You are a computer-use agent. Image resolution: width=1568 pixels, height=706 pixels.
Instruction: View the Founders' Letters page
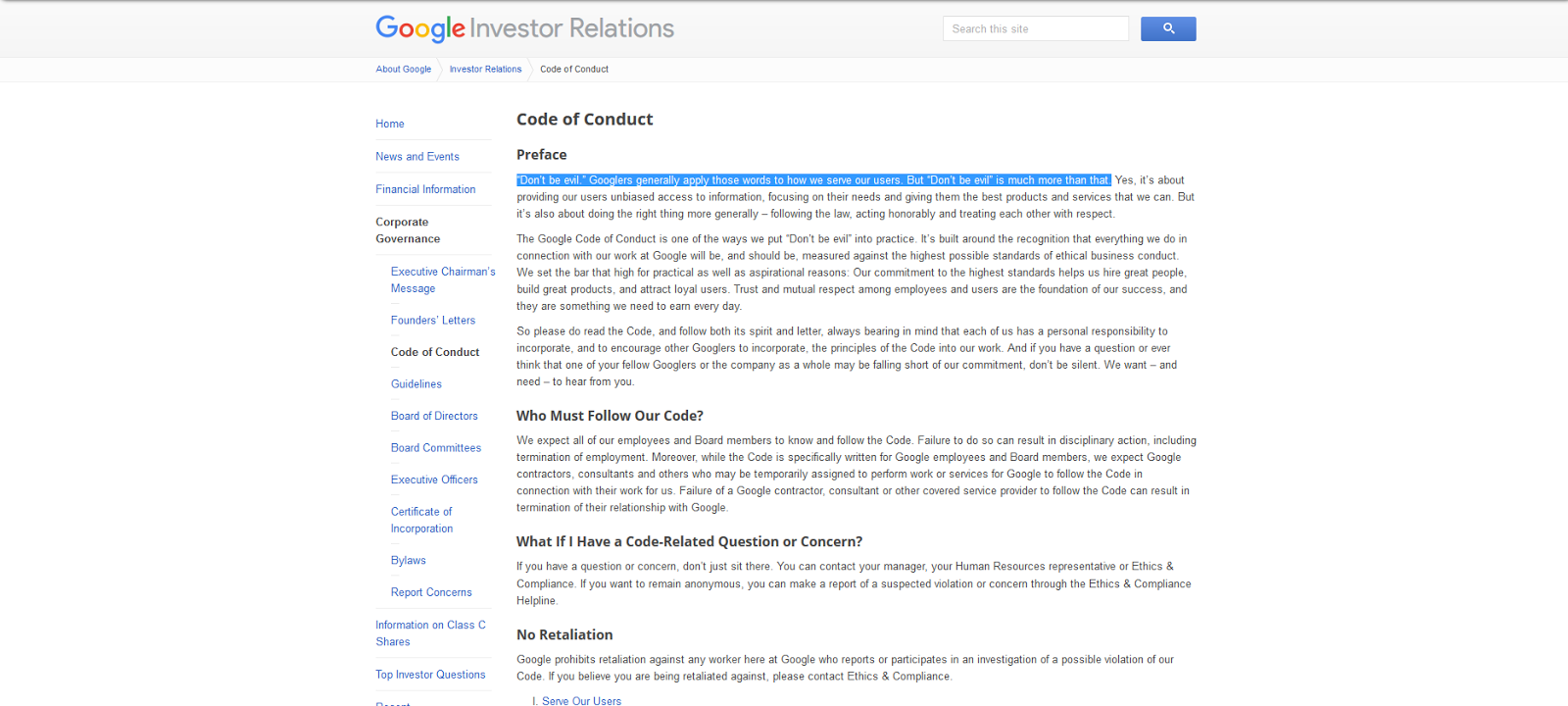pyautogui.click(x=432, y=321)
